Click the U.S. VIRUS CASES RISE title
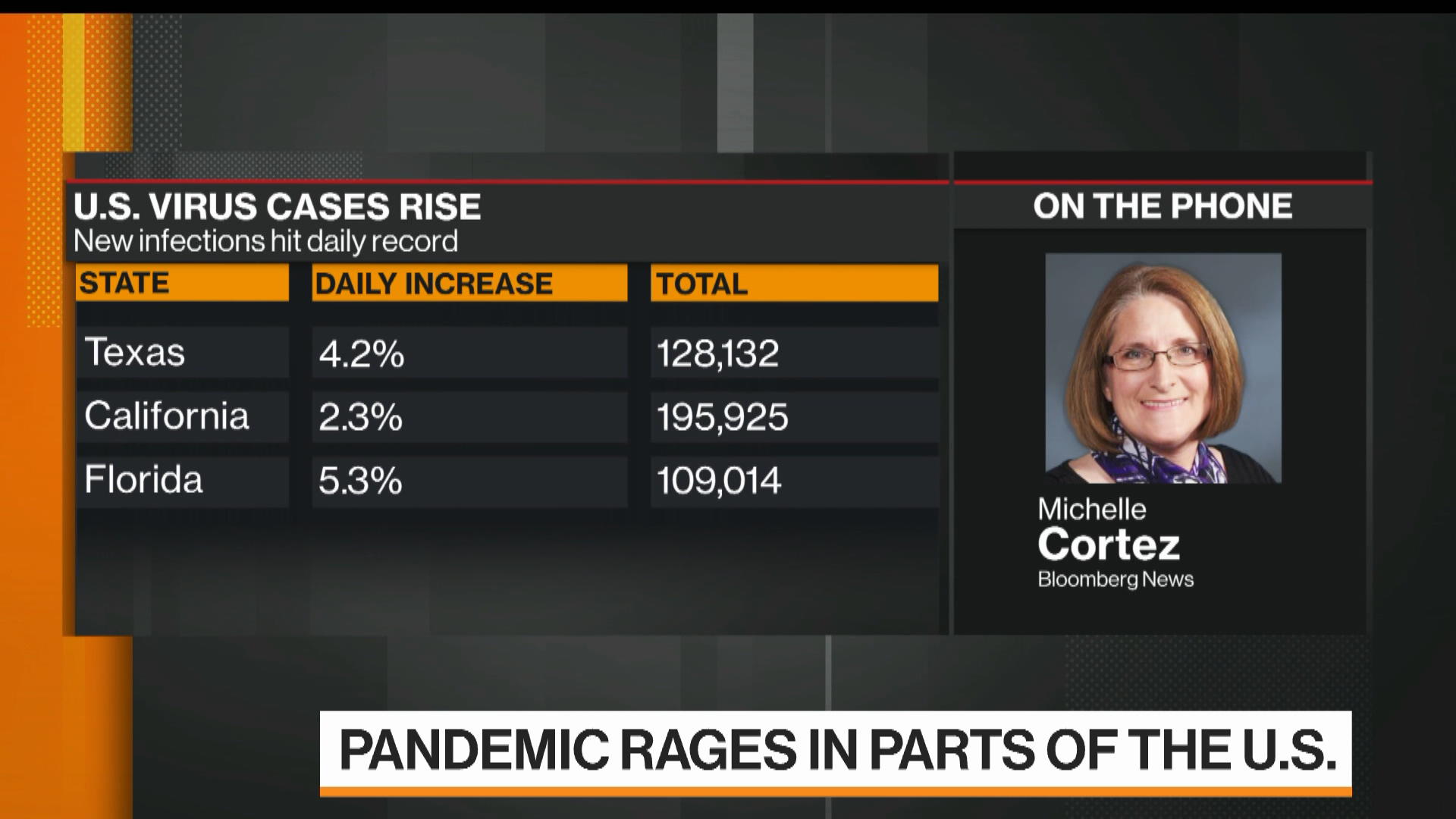This screenshot has height=819, width=1456. click(x=278, y=206)
